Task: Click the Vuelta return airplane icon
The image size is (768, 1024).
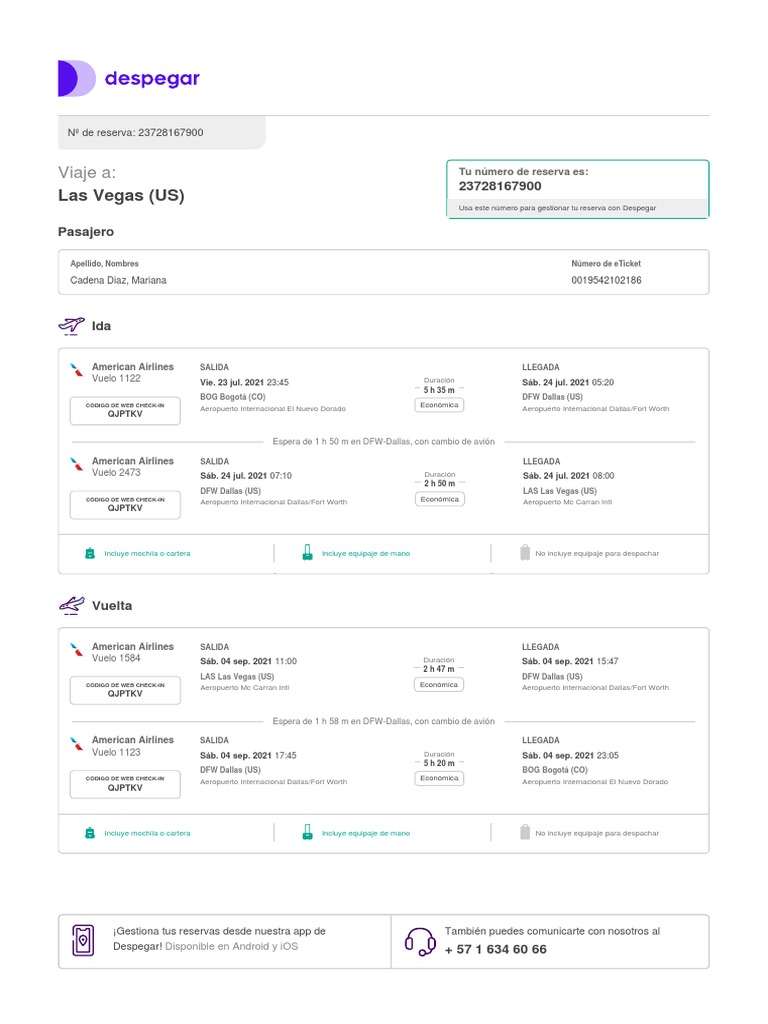Action: (72, 605)
